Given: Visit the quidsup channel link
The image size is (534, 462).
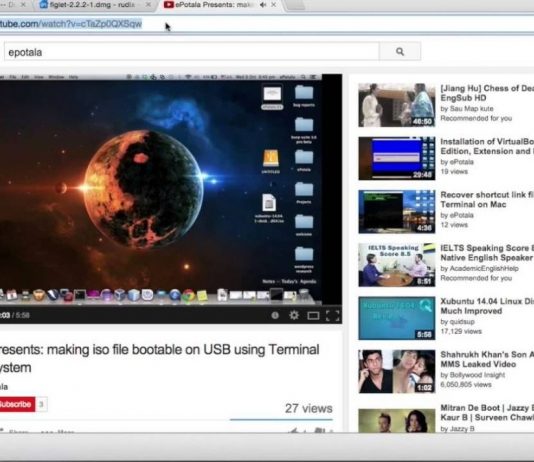Looking at the screenshot, I should [x=462, y=321].
